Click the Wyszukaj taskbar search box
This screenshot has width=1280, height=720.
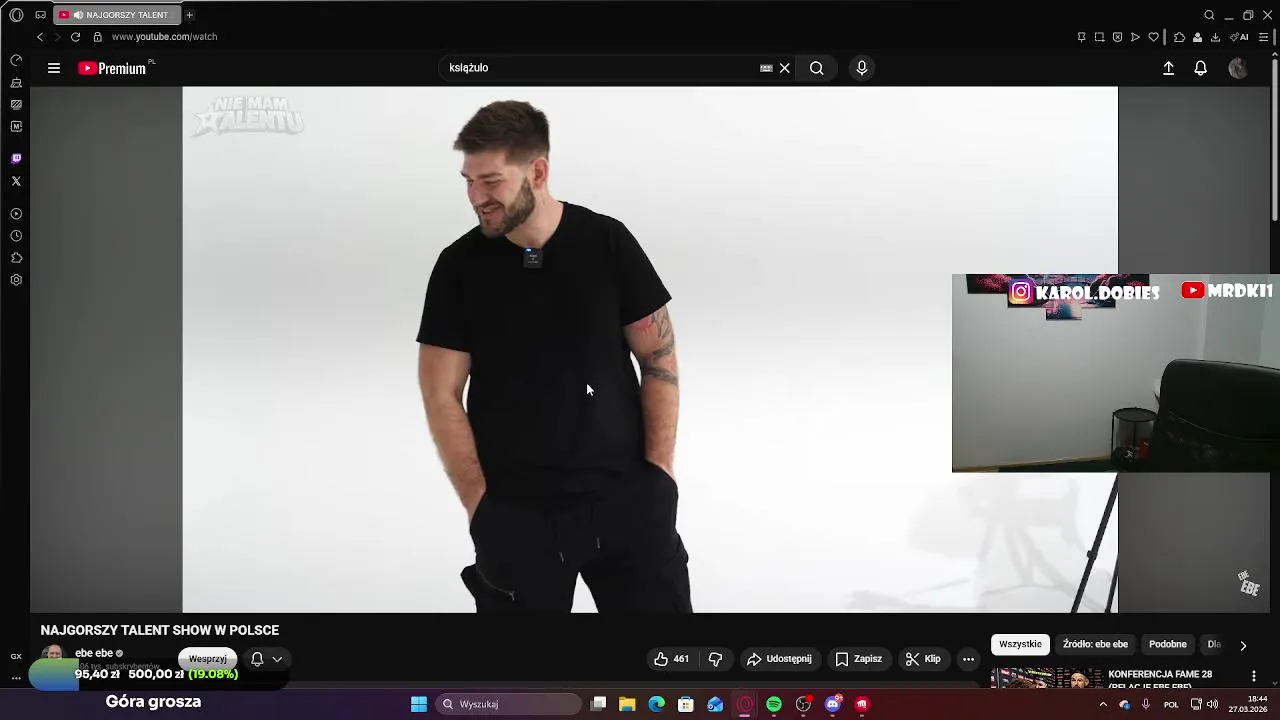tap(510, 704)
